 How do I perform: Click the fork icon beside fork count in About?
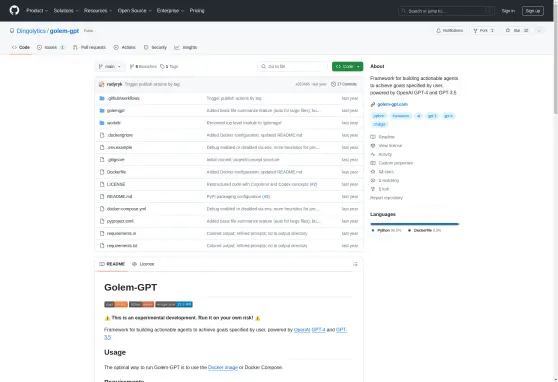[373, 189]
